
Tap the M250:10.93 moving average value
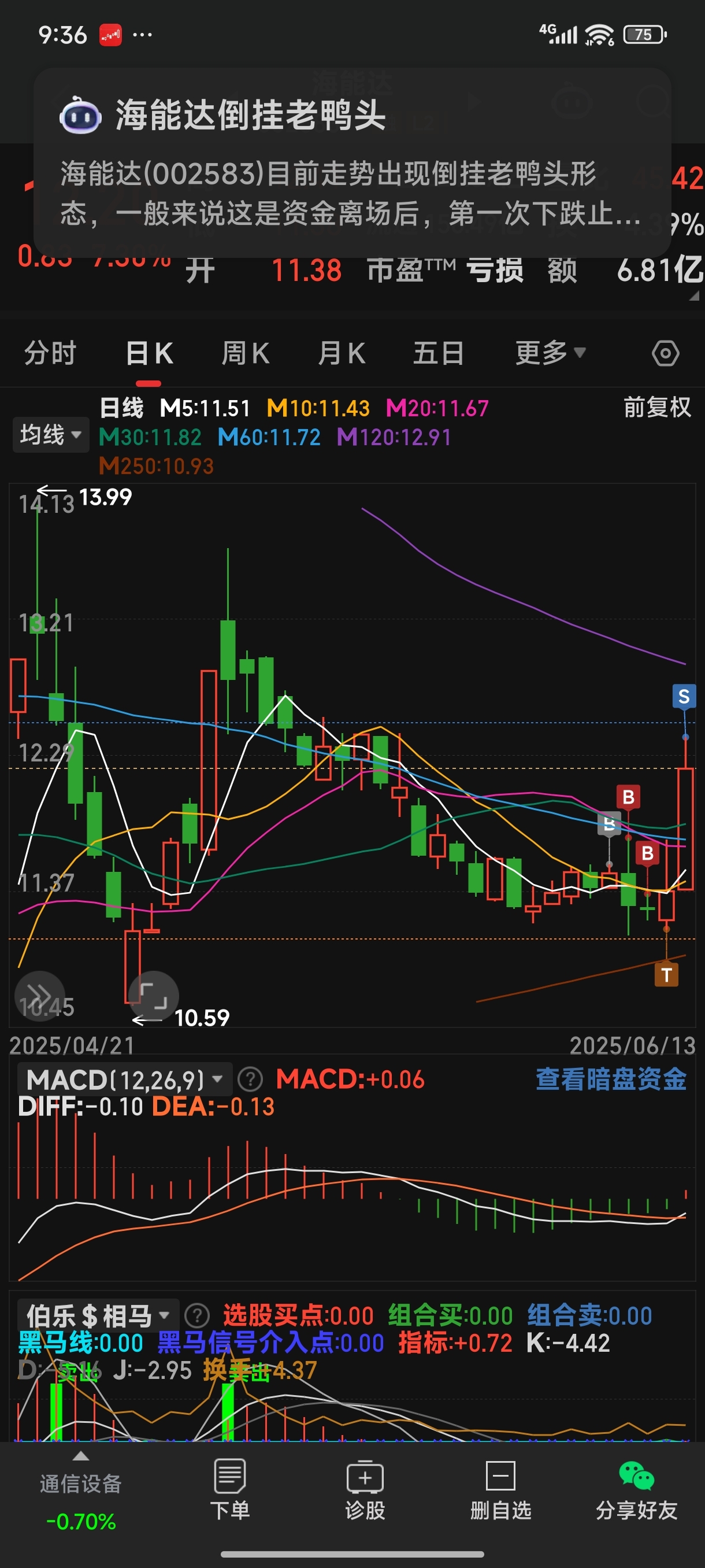[157, 466]
